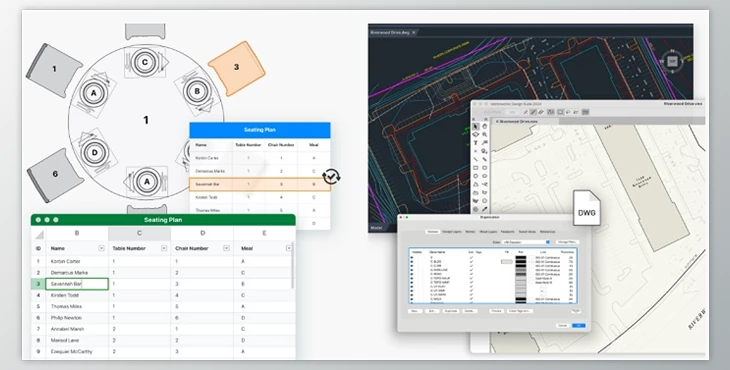
Task: Toggle visibility eye for class C-TOPO-MINR
Action: [x=412, y=283]
